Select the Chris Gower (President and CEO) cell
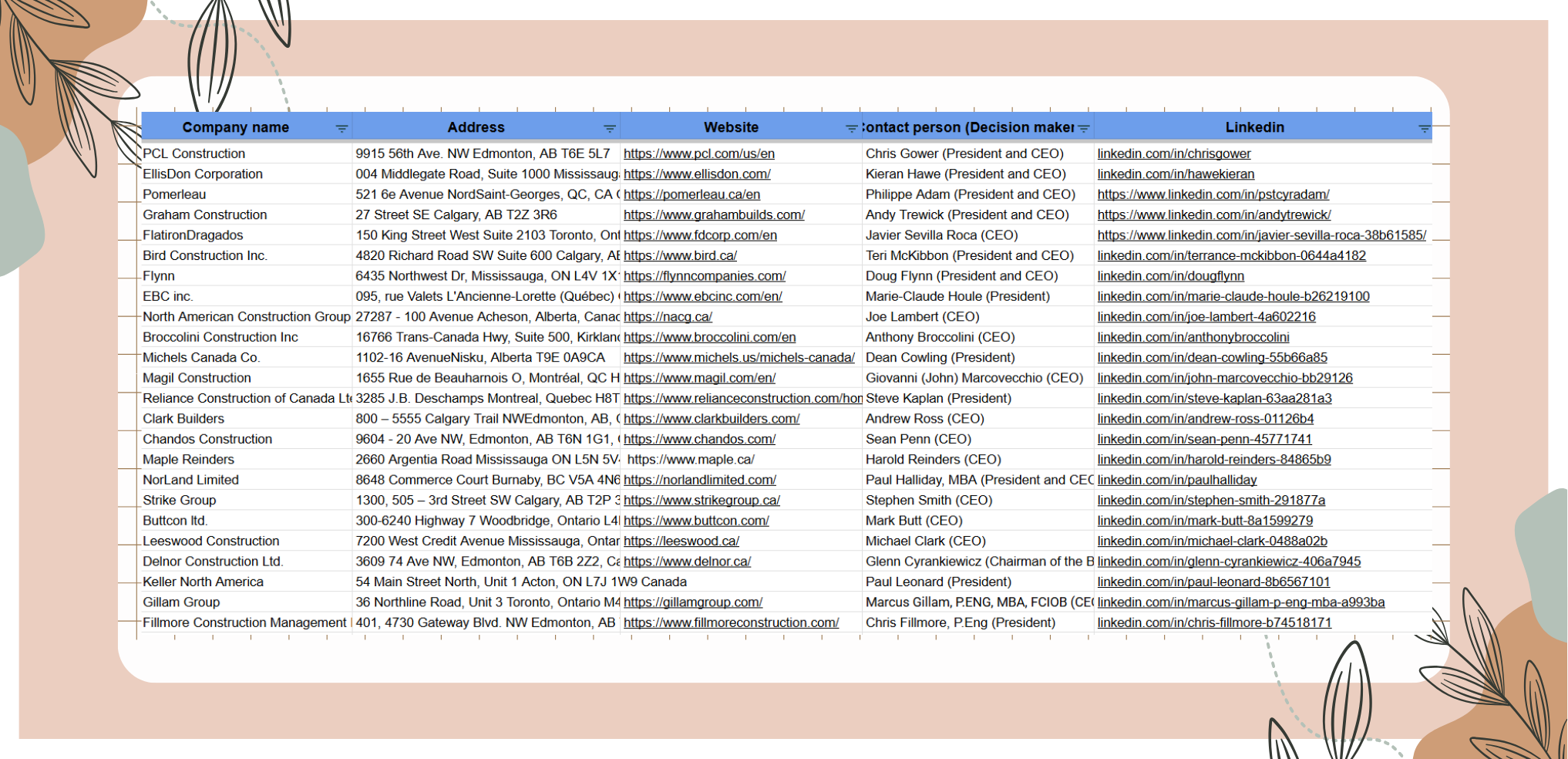Viewport: 1568px width, 759px height. (x=977, y=153)
